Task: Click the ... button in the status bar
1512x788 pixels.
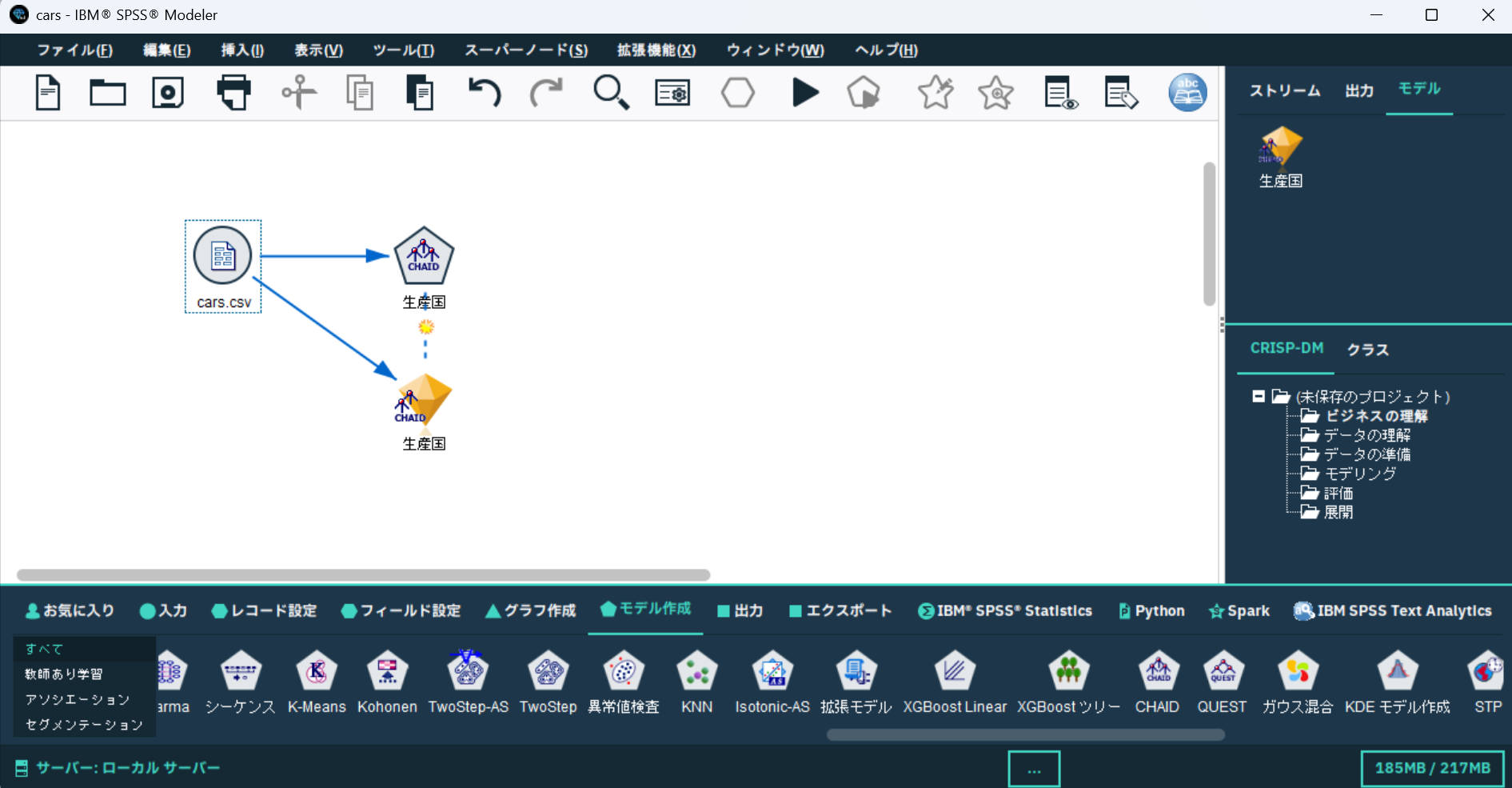Action: point(1033,768)
